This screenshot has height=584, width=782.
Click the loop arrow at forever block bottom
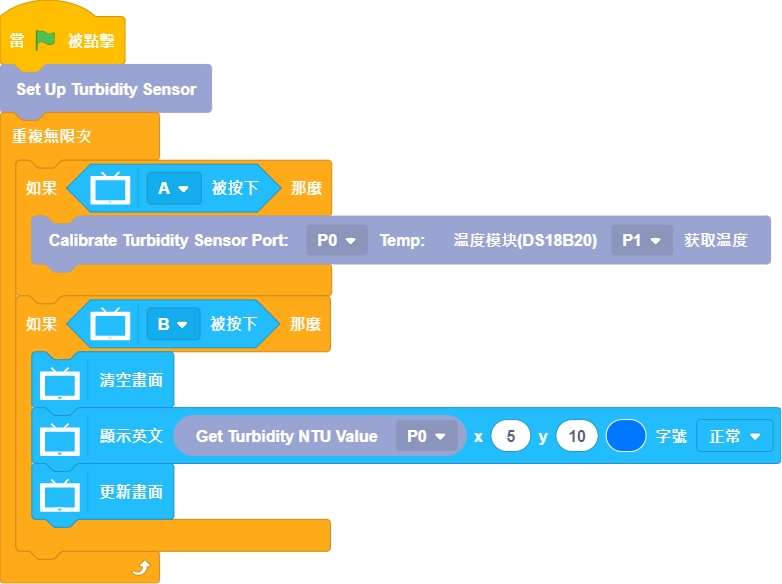tap(141, 568)
